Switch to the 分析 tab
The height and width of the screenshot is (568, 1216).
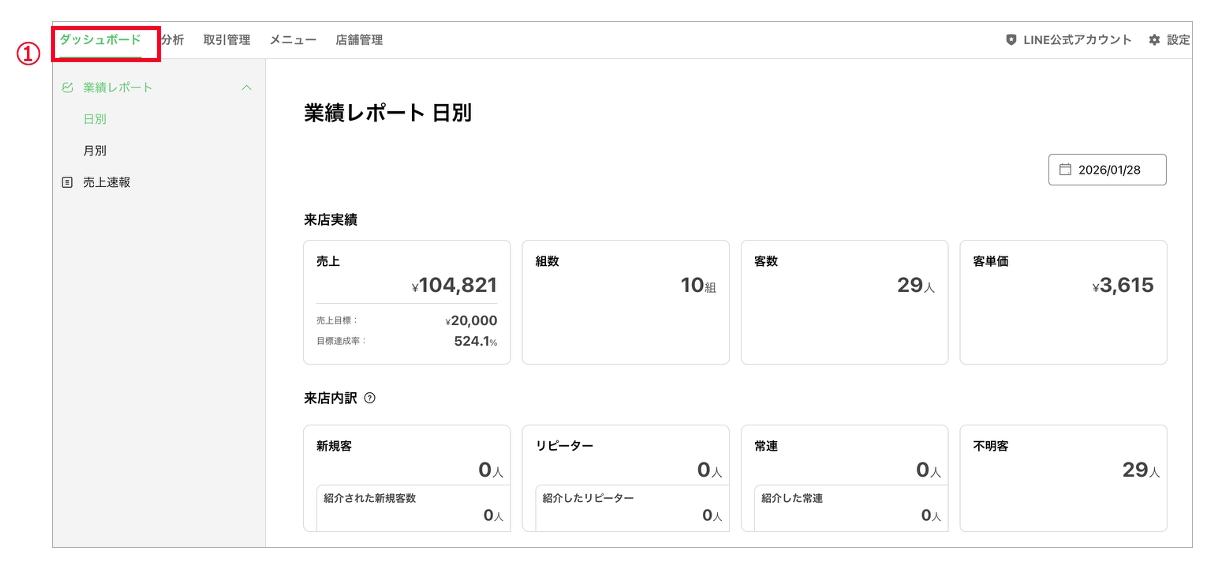click(x=172, y=40)
